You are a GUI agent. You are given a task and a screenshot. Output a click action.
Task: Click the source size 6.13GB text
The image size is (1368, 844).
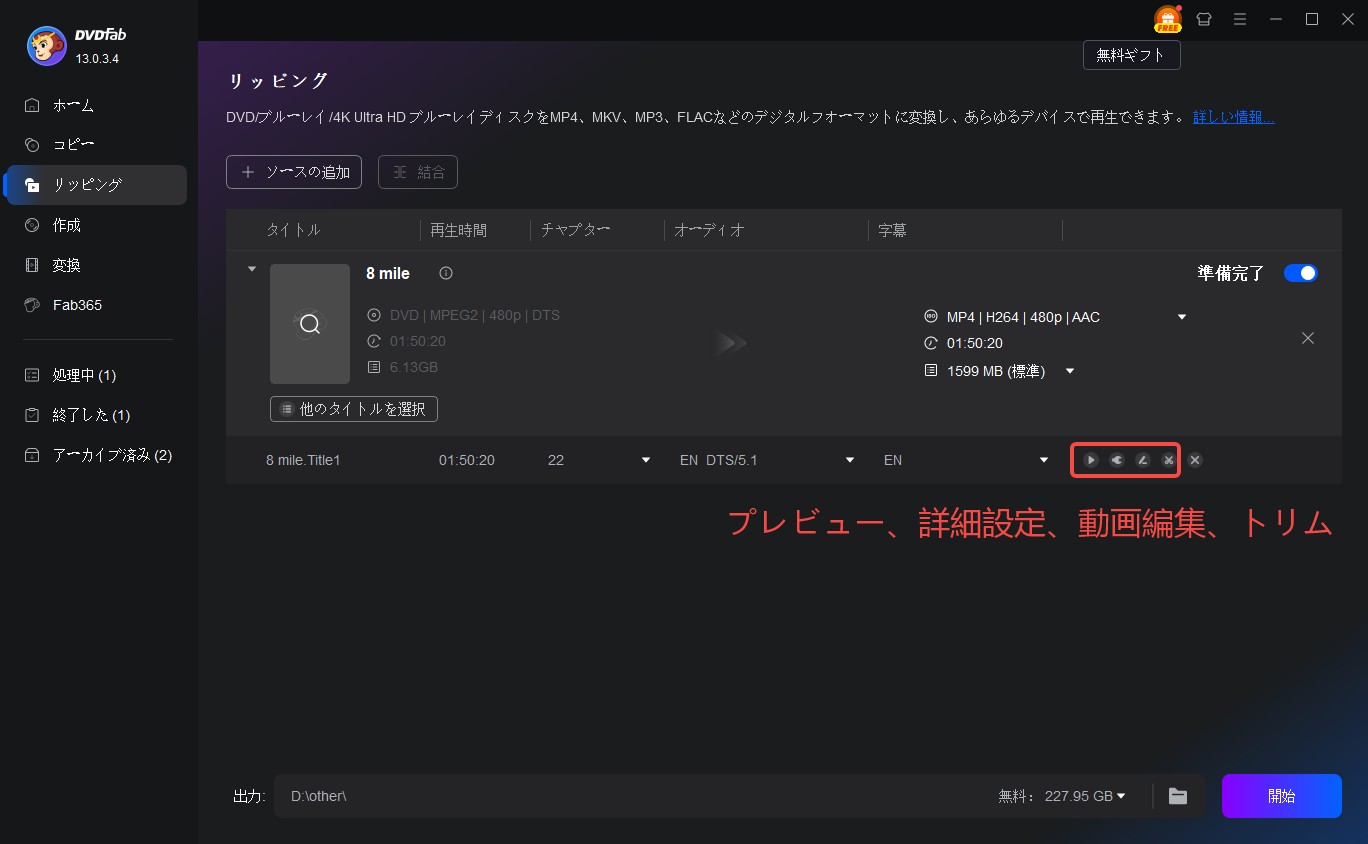[414, 367]
